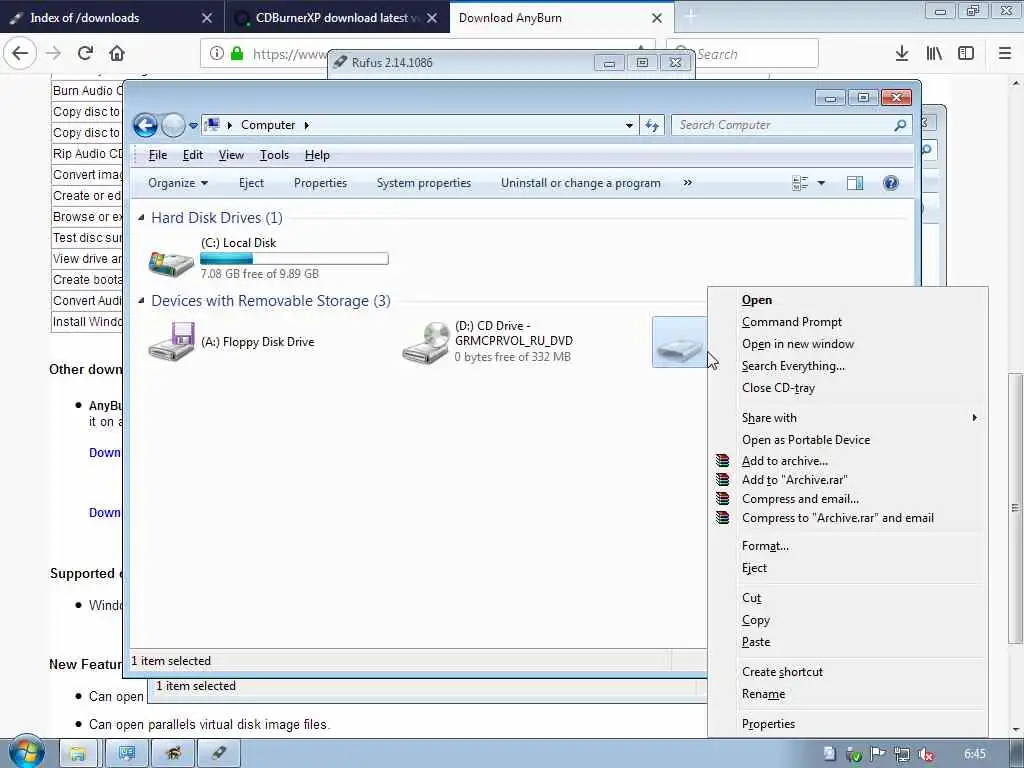
Task: Click Uninstall or change a program
Action: [581, 183]
